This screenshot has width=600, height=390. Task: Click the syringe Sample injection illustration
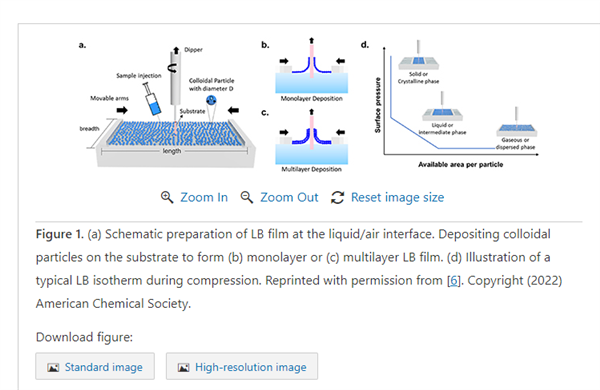point(152,99)
